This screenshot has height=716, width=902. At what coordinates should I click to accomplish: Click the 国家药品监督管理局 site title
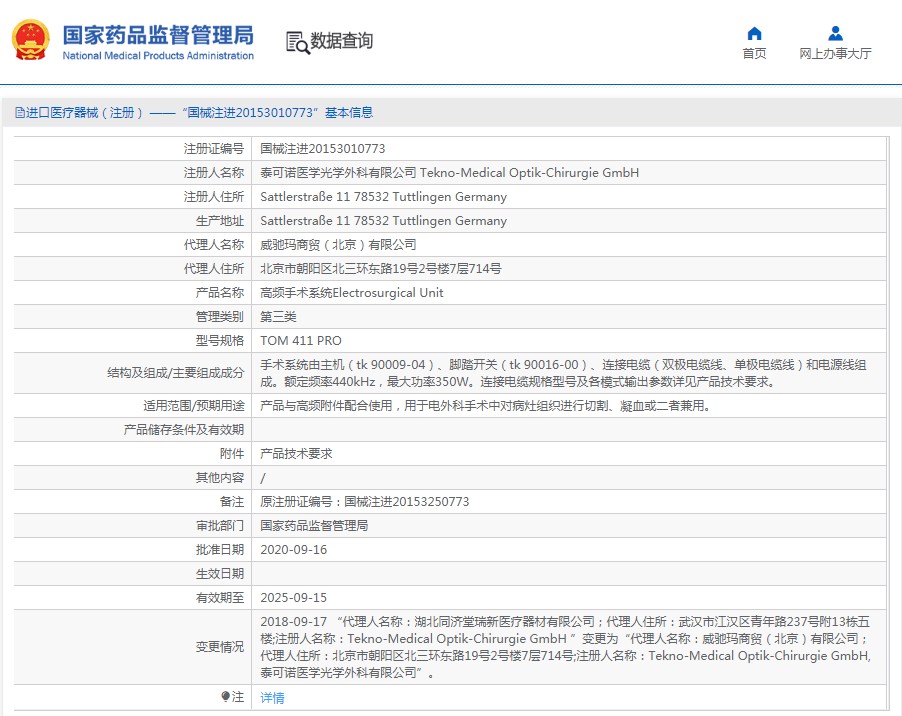click(158, 35)
